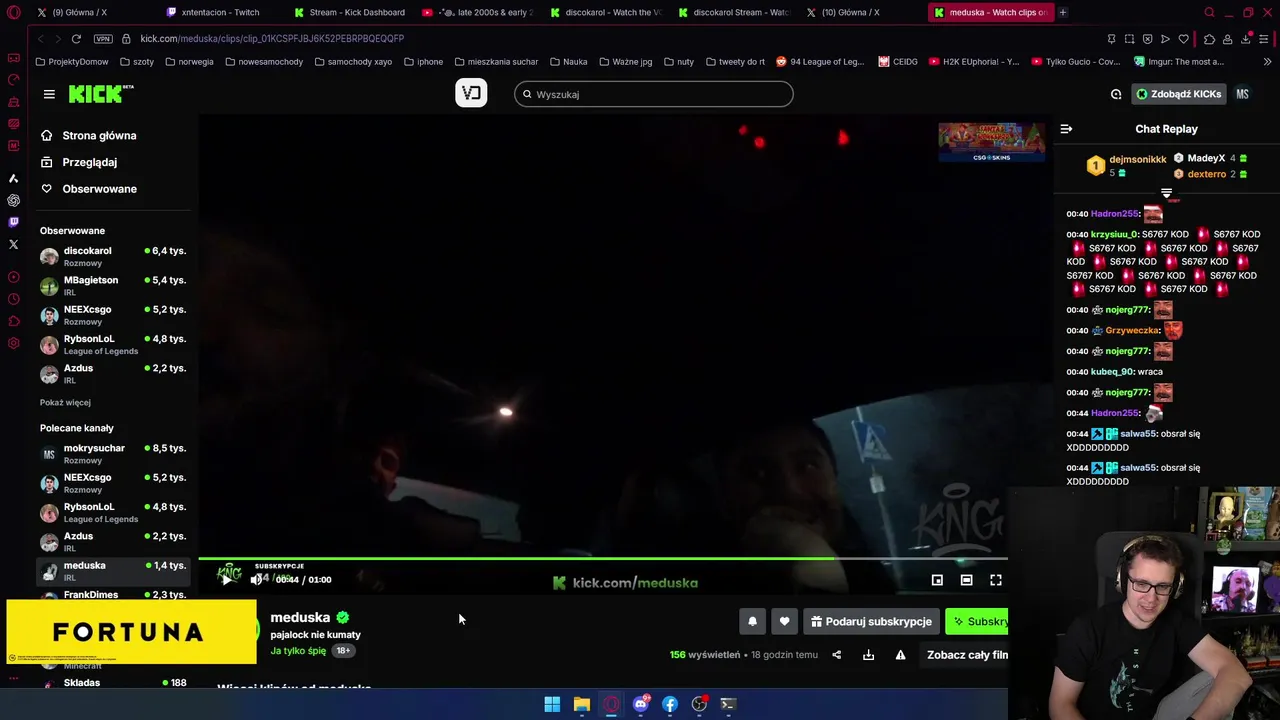Select meduska in recommended channels

coord(113,570)
